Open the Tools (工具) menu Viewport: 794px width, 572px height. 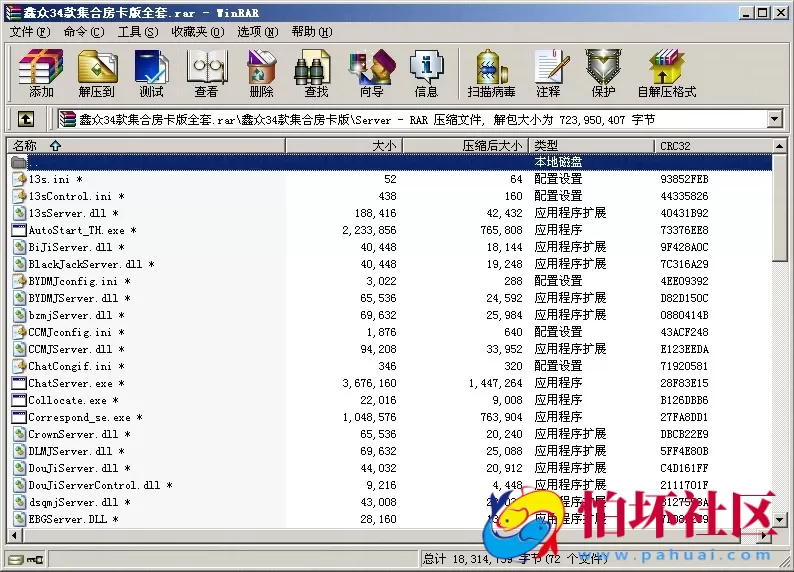(138, 32)
